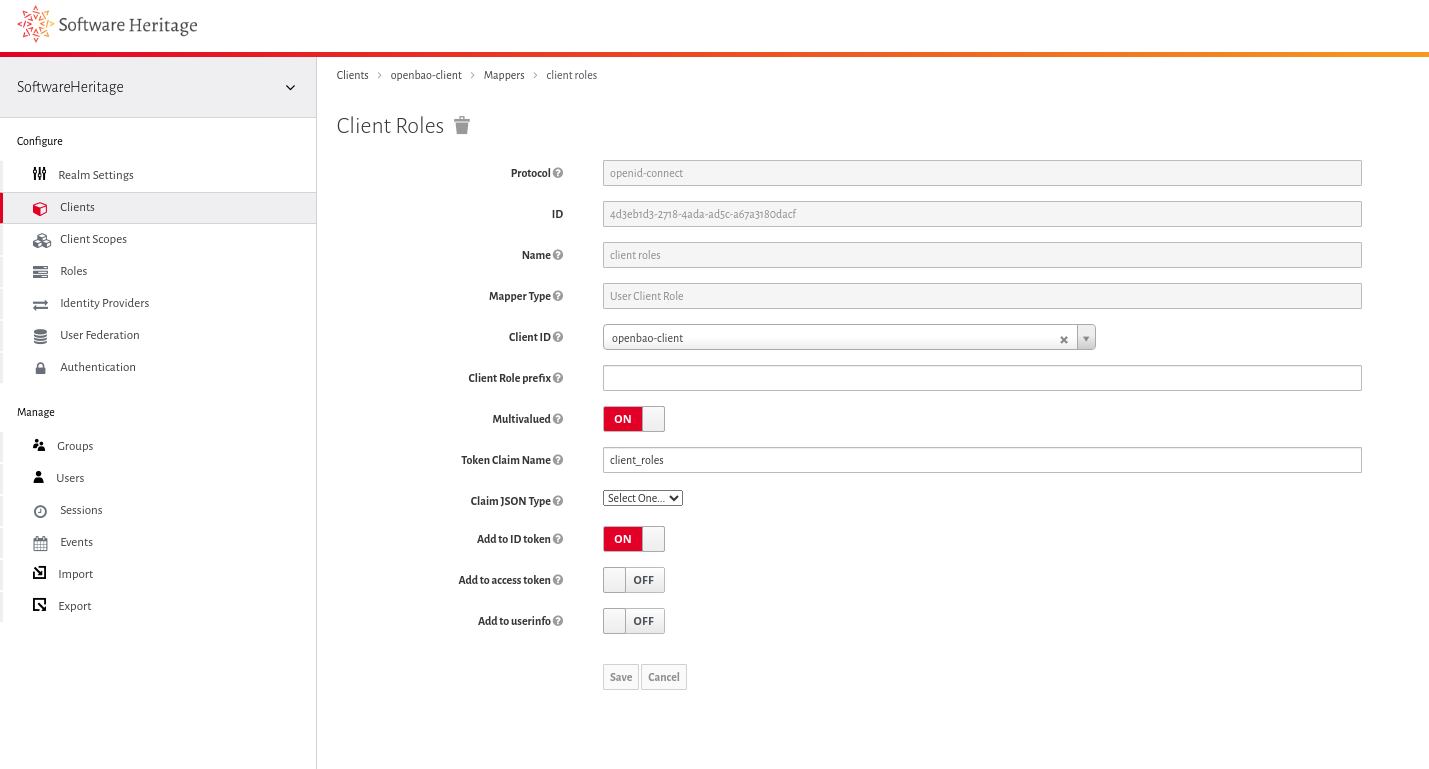Select the Authentication lock icon
Image resolution: width=1429 pixels, height=769 pixels.
(x=40, y=367)
